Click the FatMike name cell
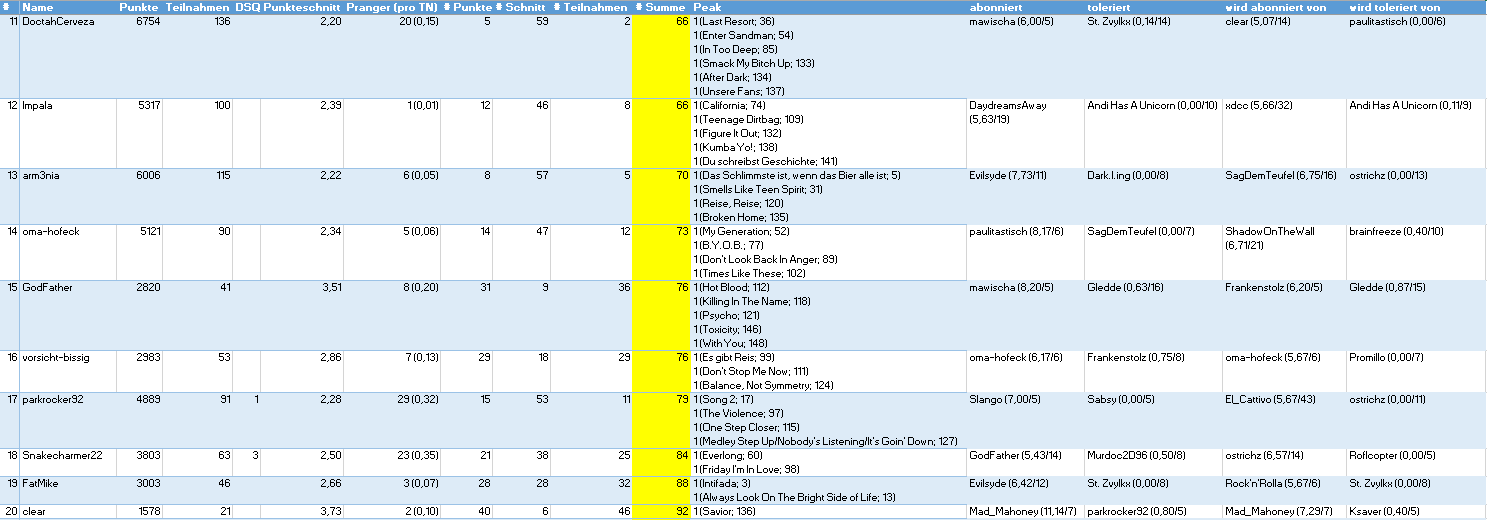The width and height of the screenshot is (1487, 520). click(41, 483)
